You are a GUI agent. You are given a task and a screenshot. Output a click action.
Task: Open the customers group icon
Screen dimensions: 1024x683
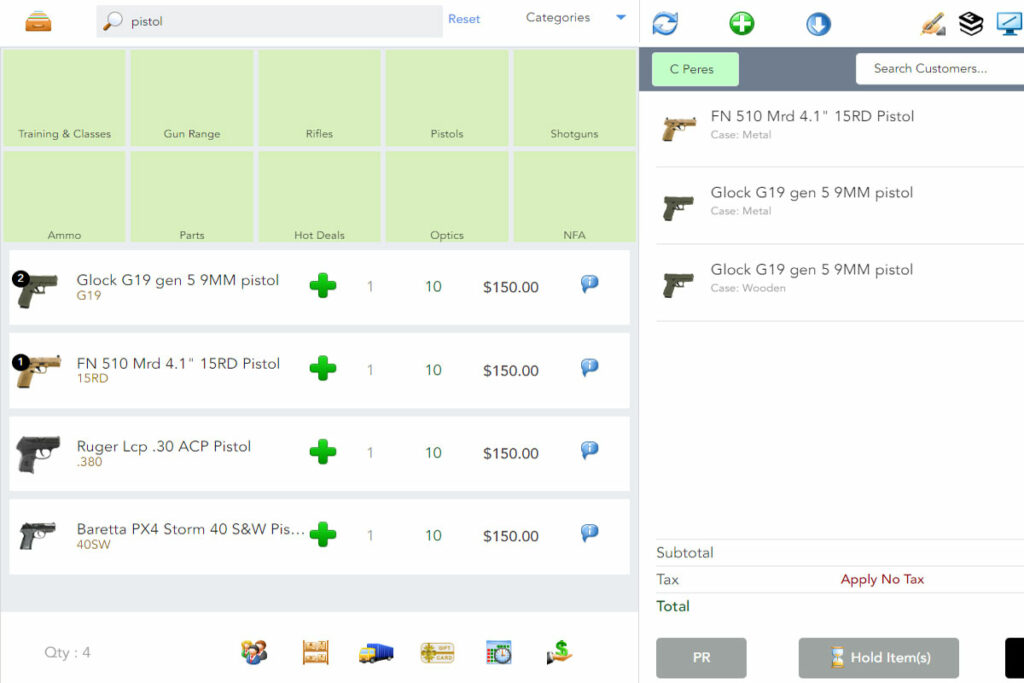(x=254, y=652)
